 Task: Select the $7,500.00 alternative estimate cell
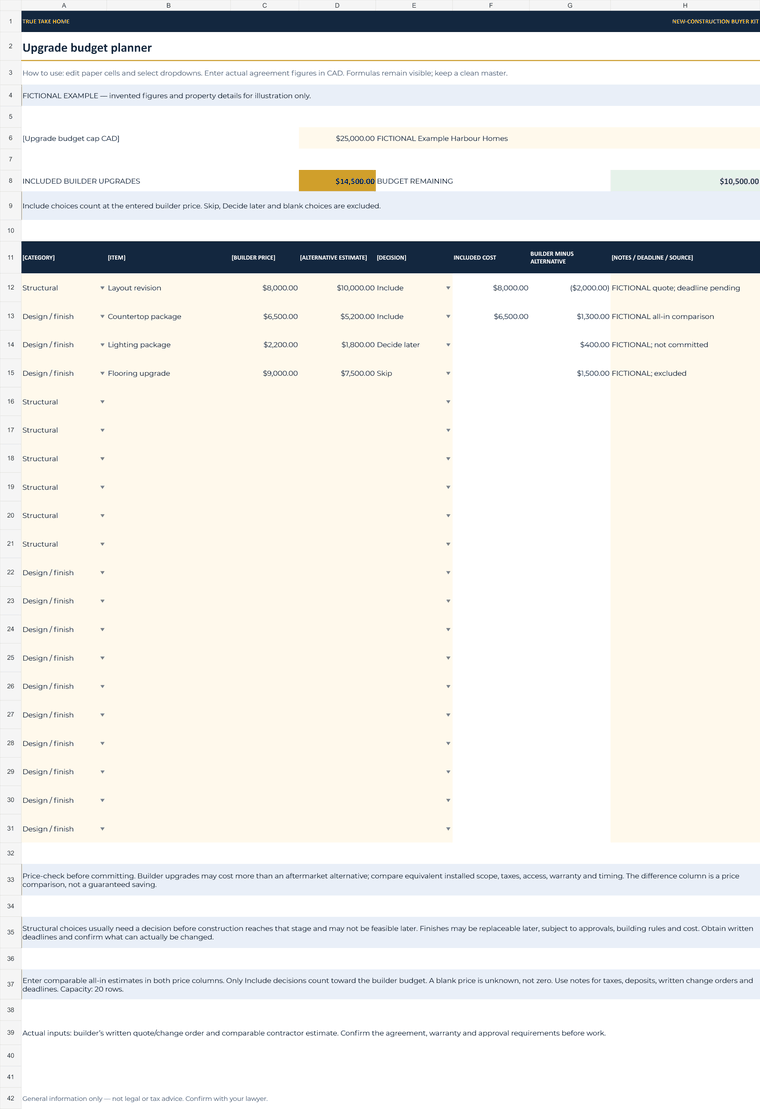click(x=337, y=373)
